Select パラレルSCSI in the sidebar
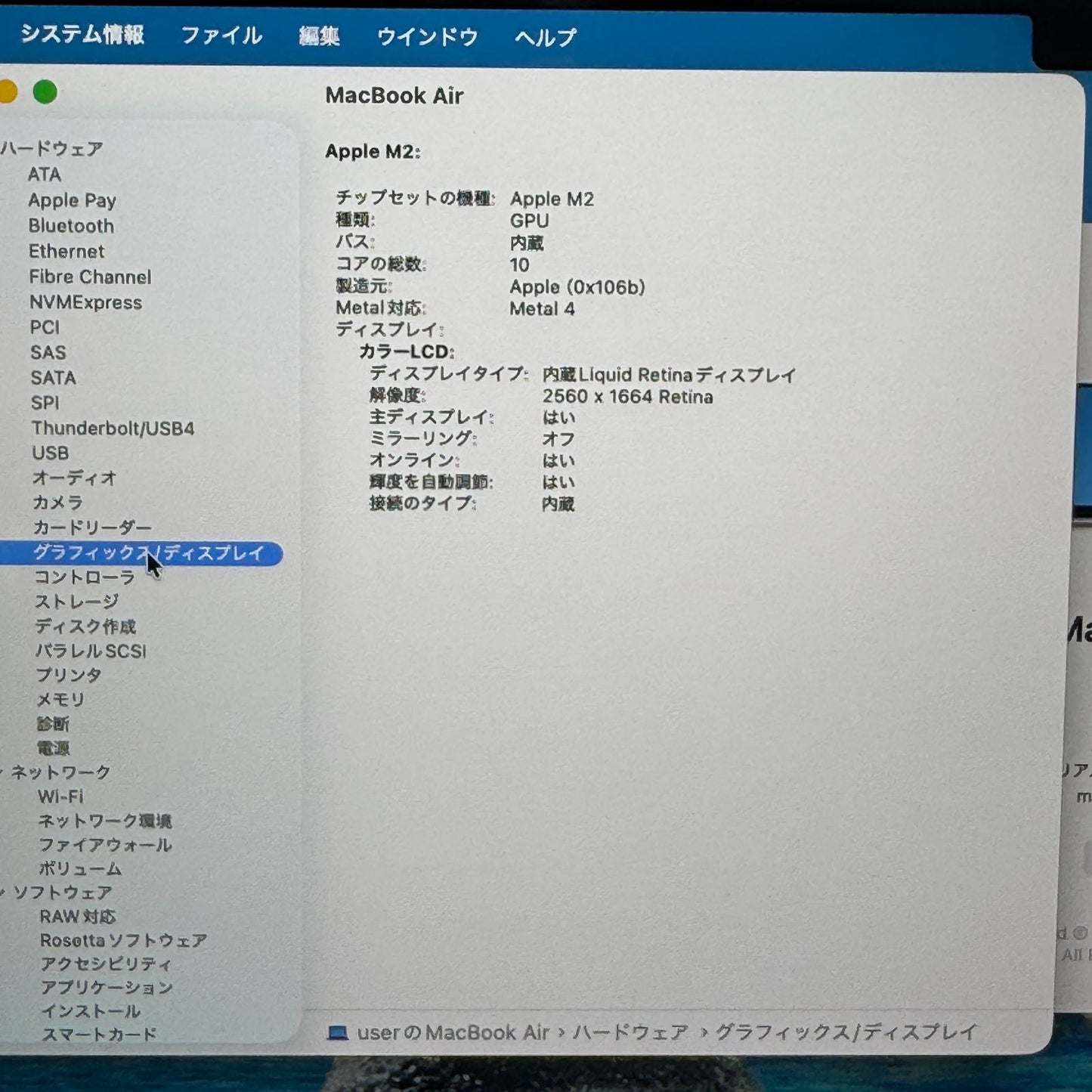Screen dimensions: 1092x1092 tap(91, 651)
